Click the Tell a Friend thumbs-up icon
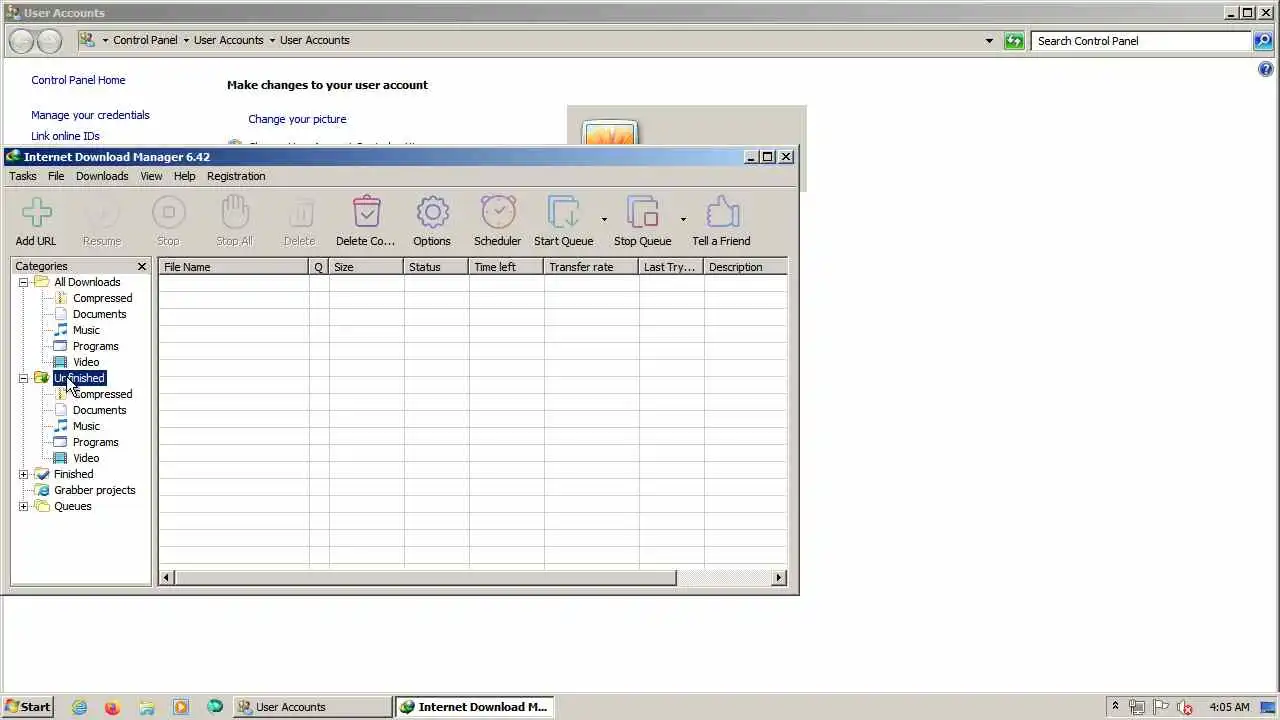The width and height of the screenshot is (1280, 720). click(x=722, y=212)
